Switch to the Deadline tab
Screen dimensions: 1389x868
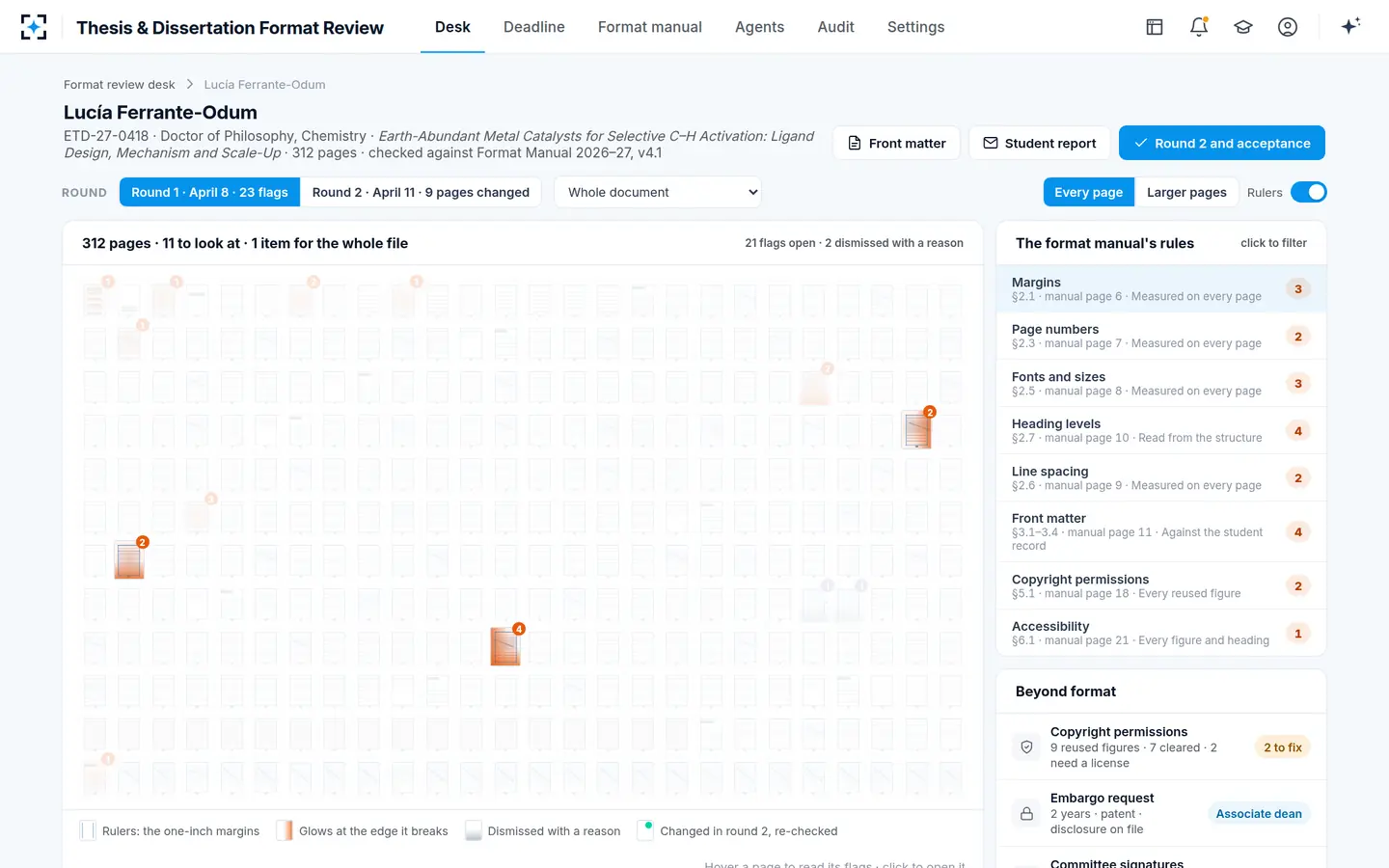[x=534, y=27]
